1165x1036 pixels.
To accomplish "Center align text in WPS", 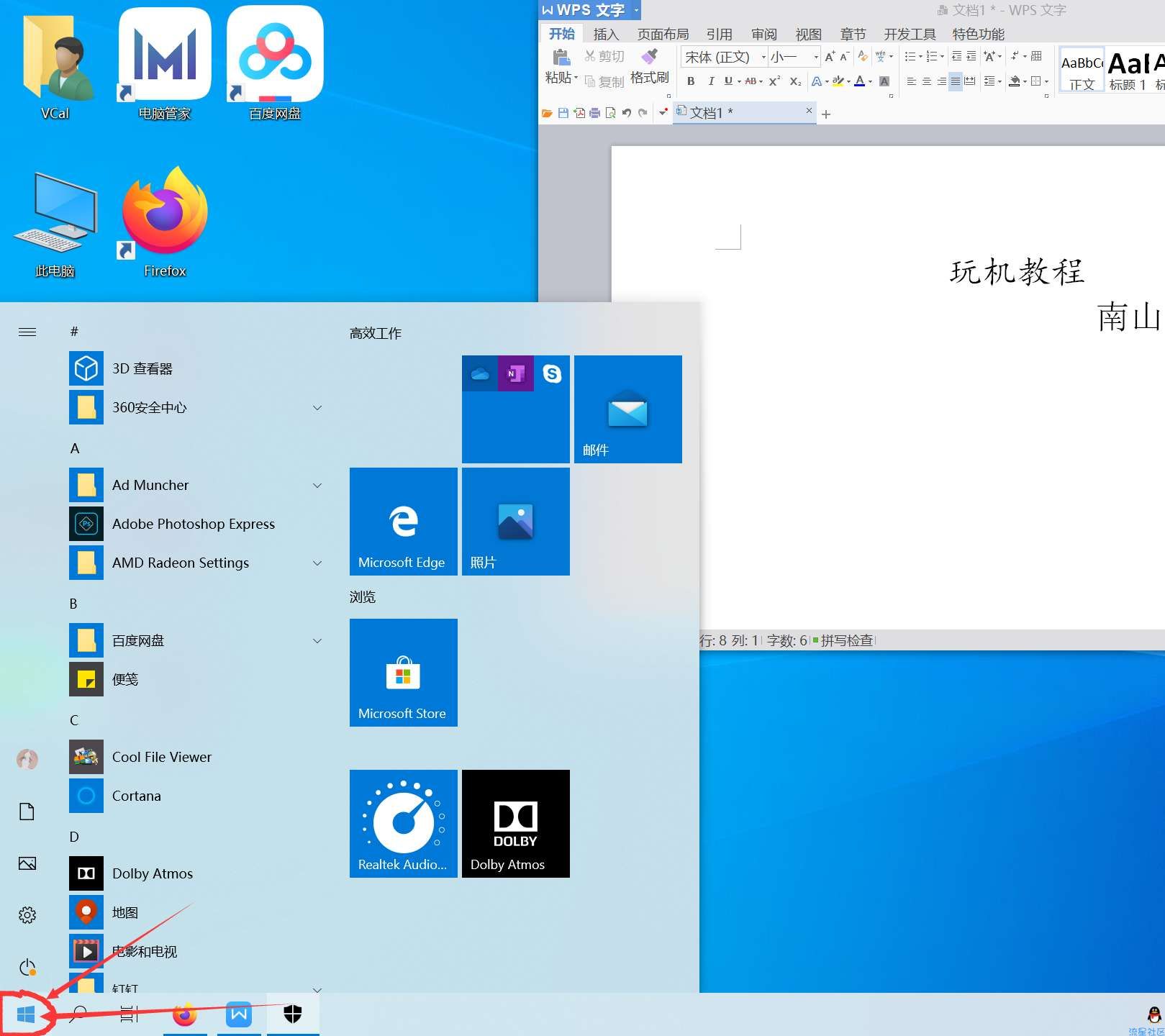I will 927,81.
